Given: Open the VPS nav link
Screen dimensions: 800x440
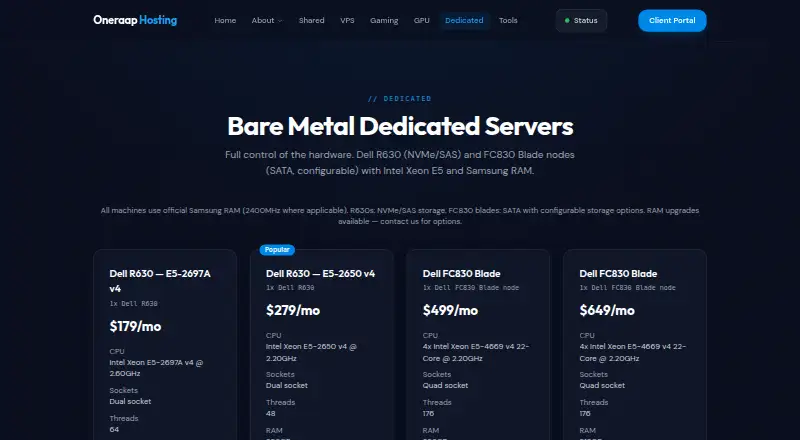Looking at the screenshot, I should [x=347, y=20].
